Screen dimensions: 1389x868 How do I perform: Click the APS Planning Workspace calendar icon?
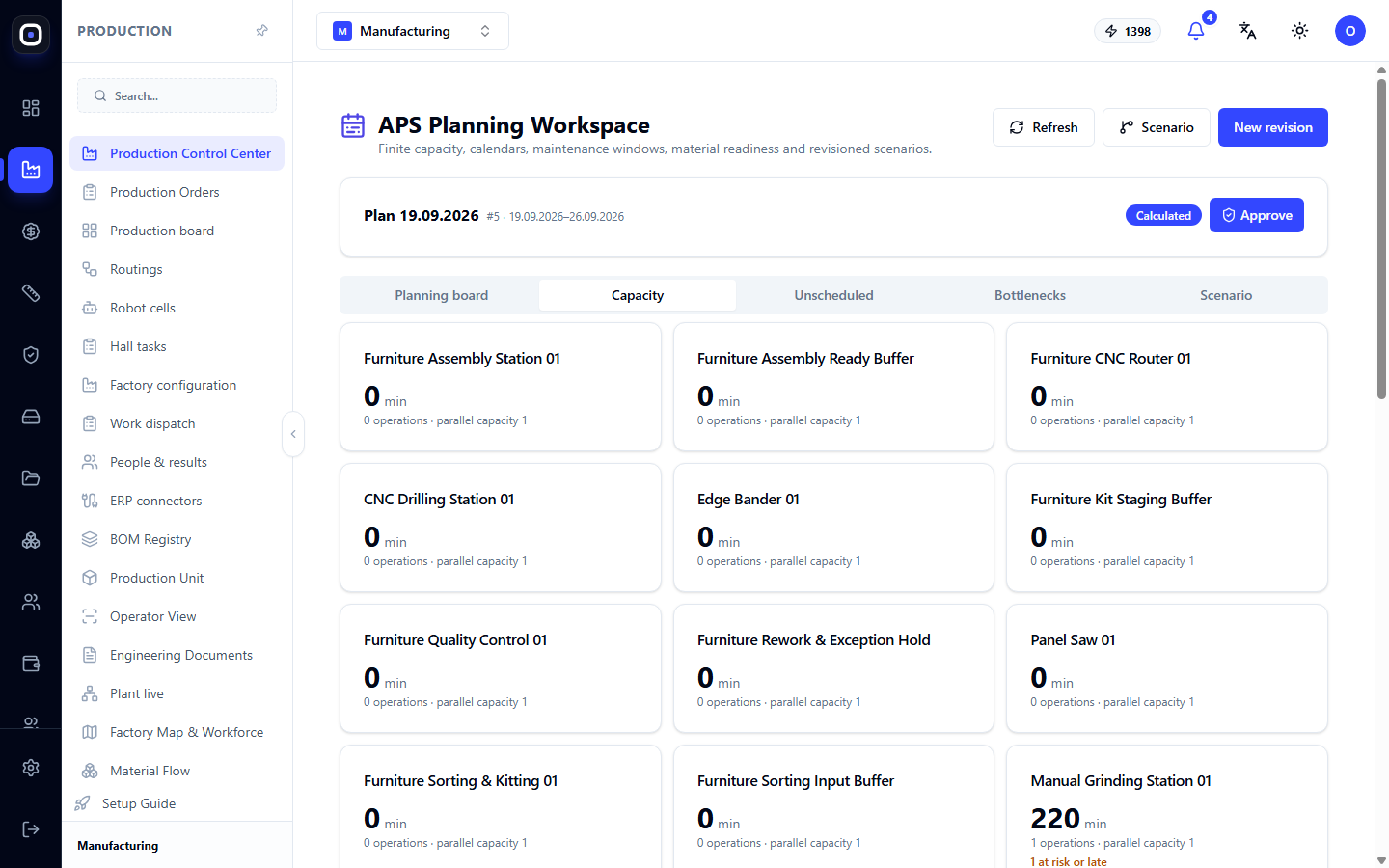tap(353, 125)
